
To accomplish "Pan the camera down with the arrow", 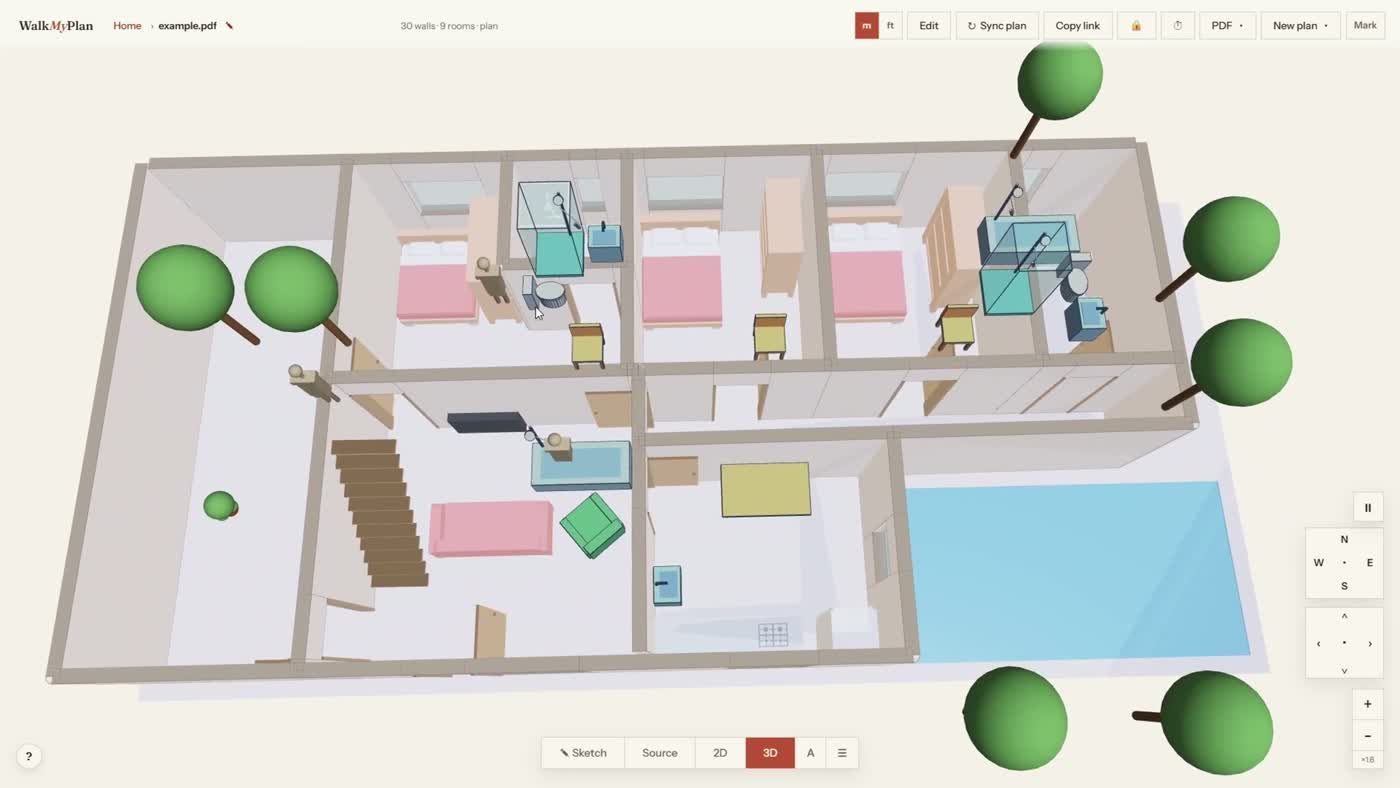I will (1344, 670).
